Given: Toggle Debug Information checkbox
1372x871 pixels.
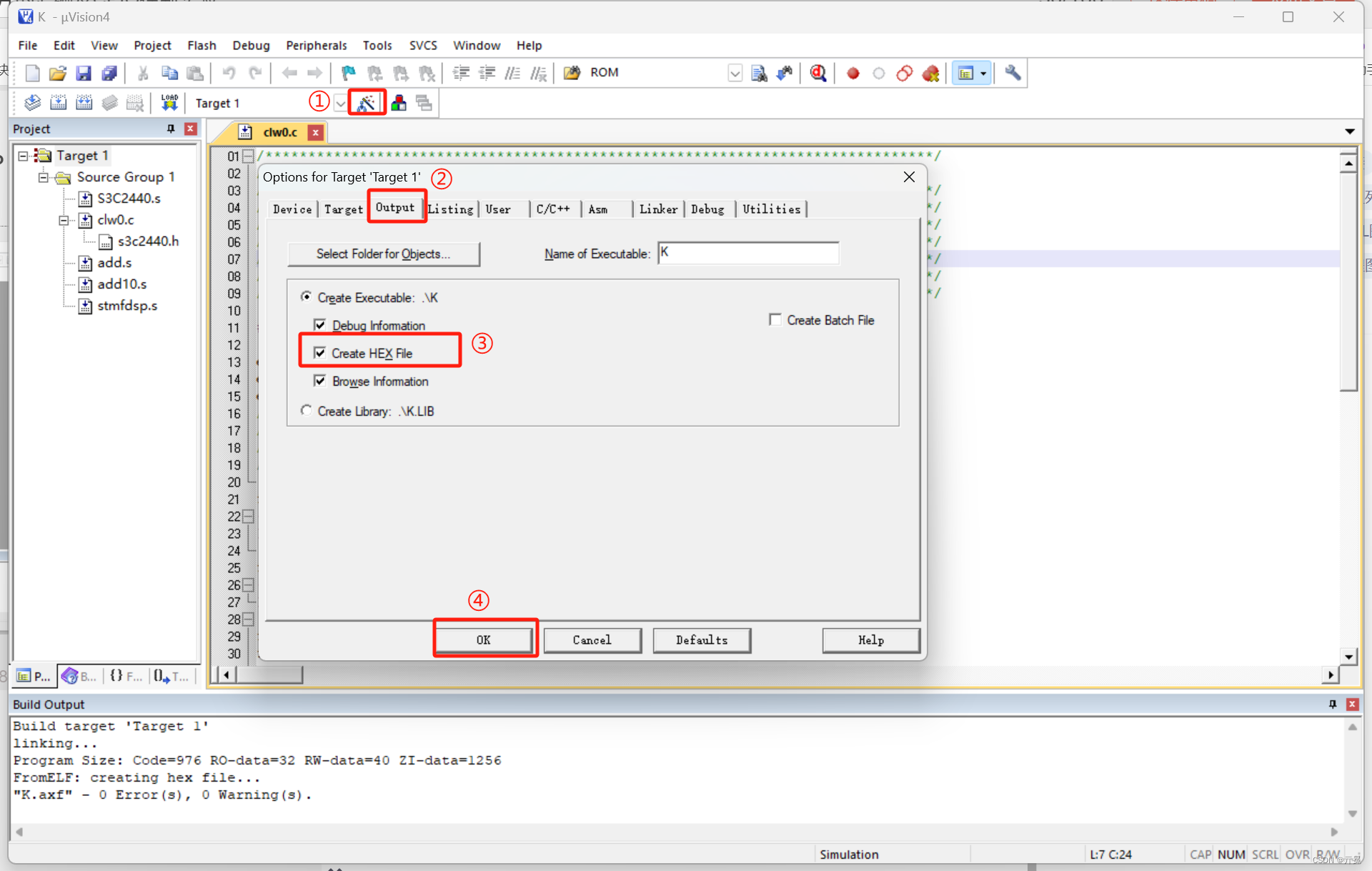Looking at the screenshot, I should click(319, 324).
